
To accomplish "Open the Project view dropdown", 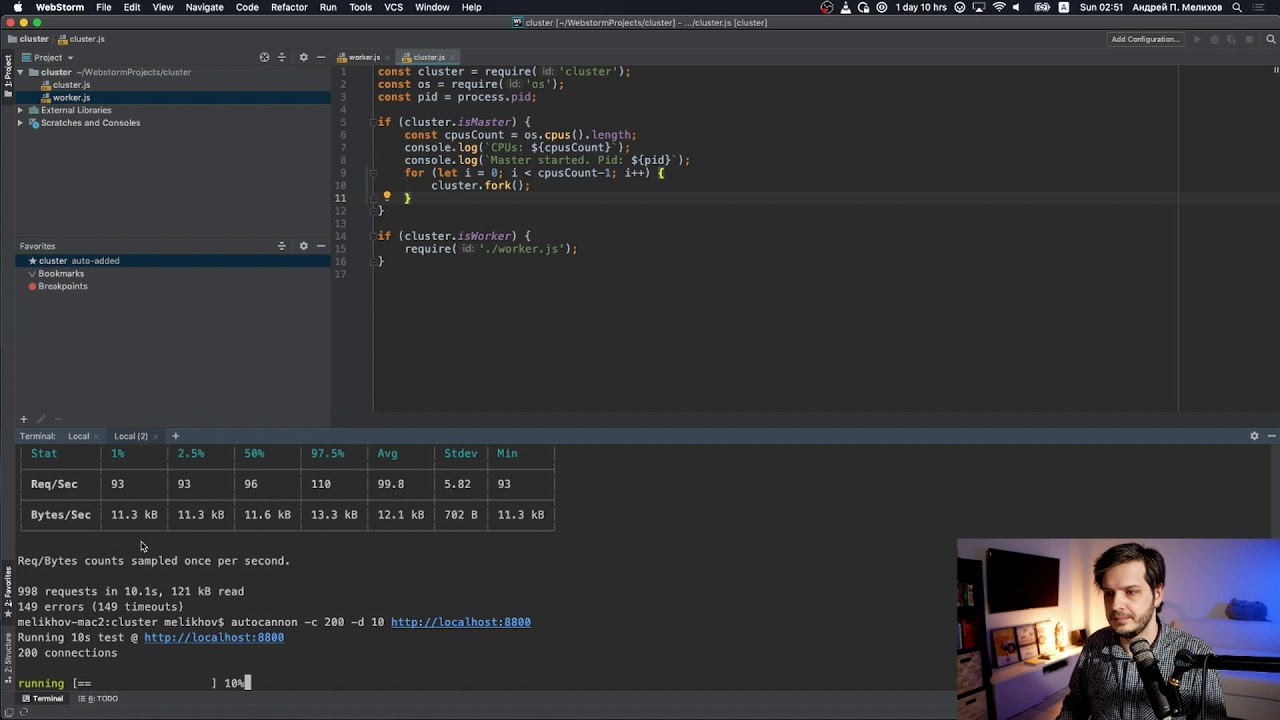I will click(47, 57).
